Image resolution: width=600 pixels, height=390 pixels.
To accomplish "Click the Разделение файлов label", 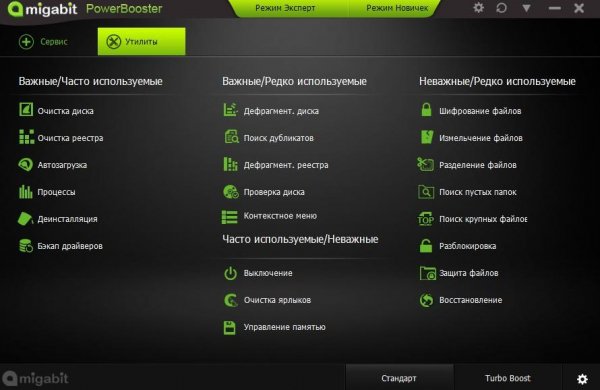I will click(x=478, y=165).
